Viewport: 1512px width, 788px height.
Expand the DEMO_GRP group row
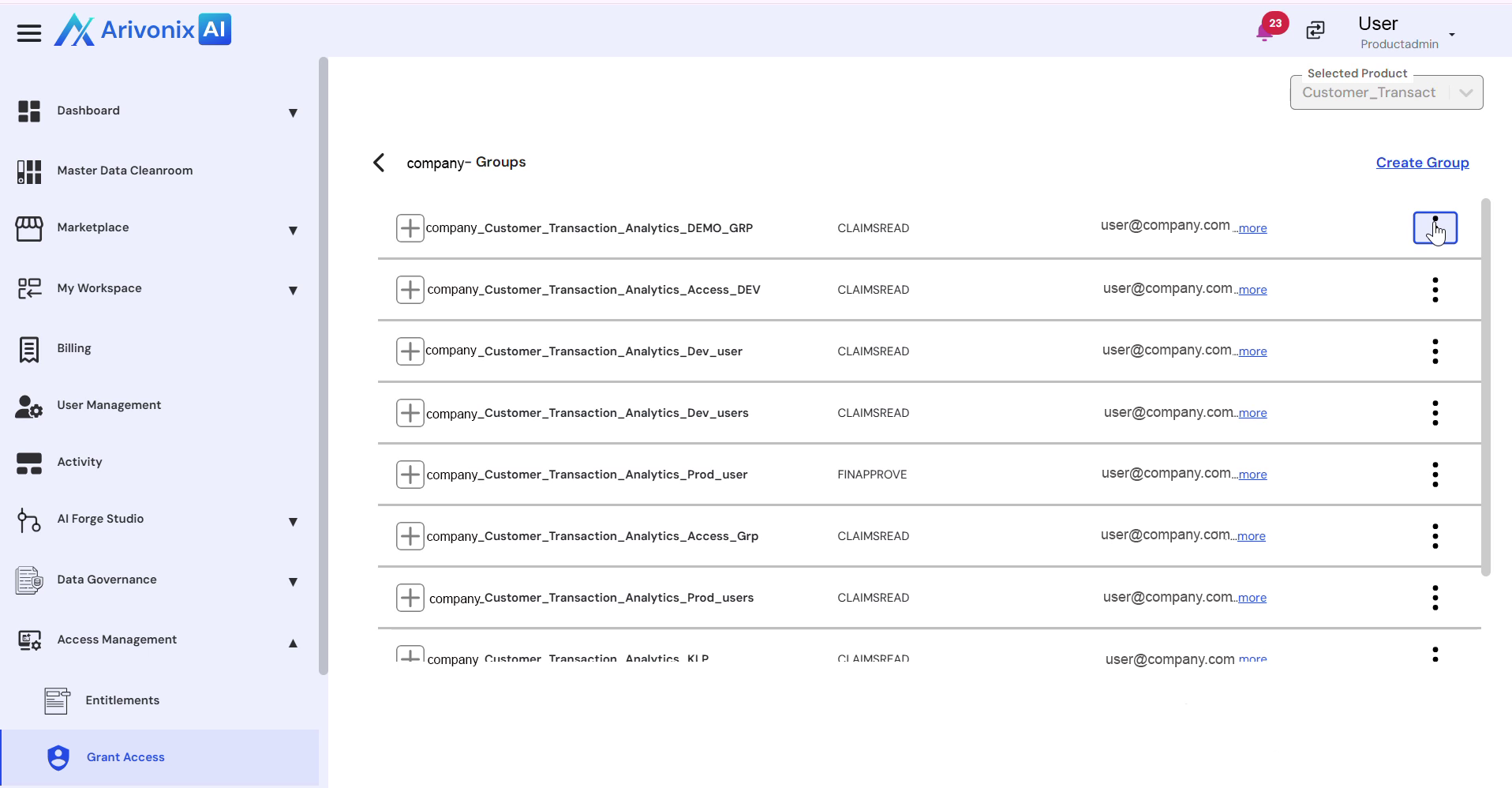tap(410, 228)
